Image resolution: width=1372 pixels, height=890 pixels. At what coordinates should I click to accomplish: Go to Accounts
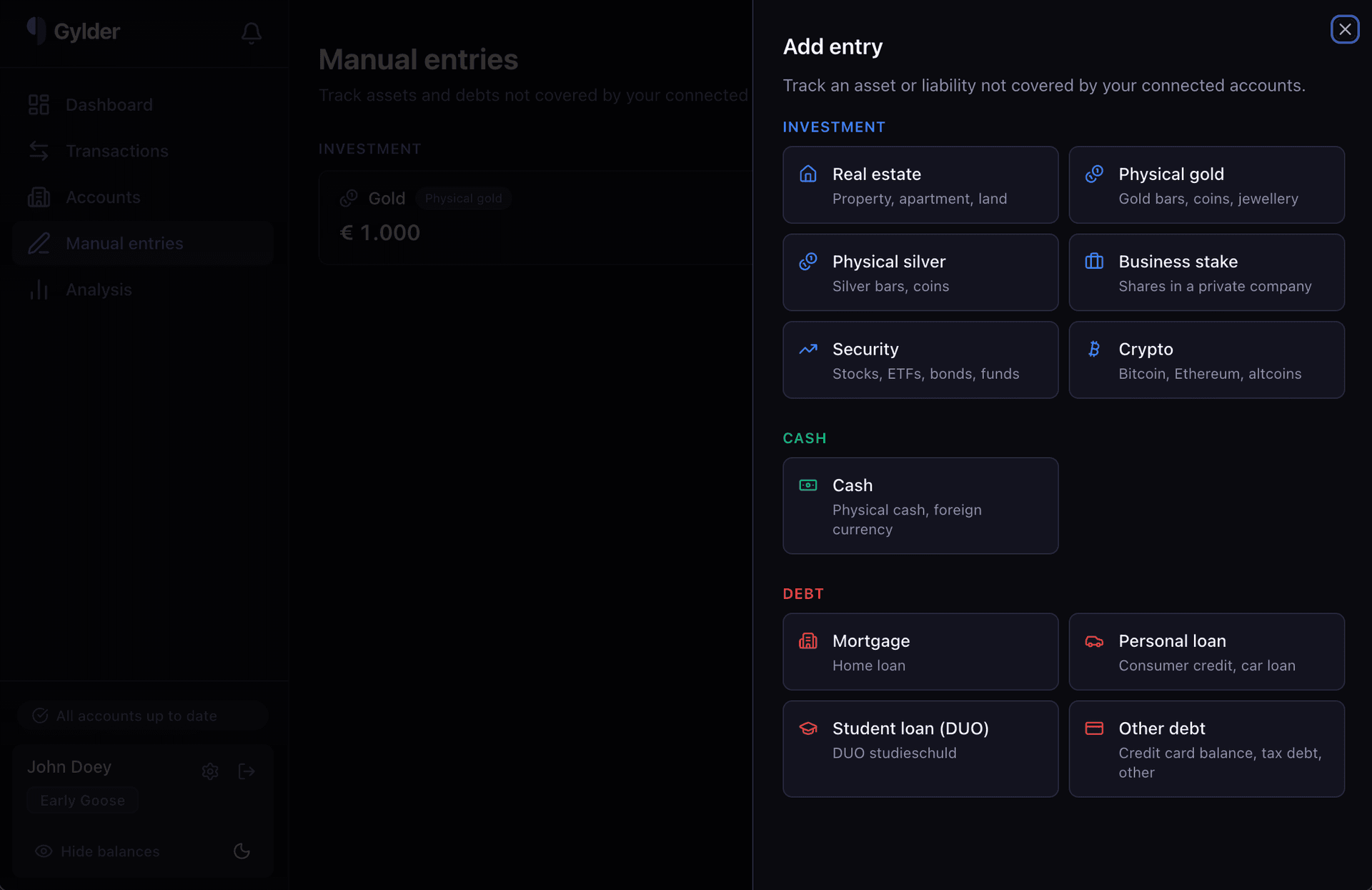[103, 197]
